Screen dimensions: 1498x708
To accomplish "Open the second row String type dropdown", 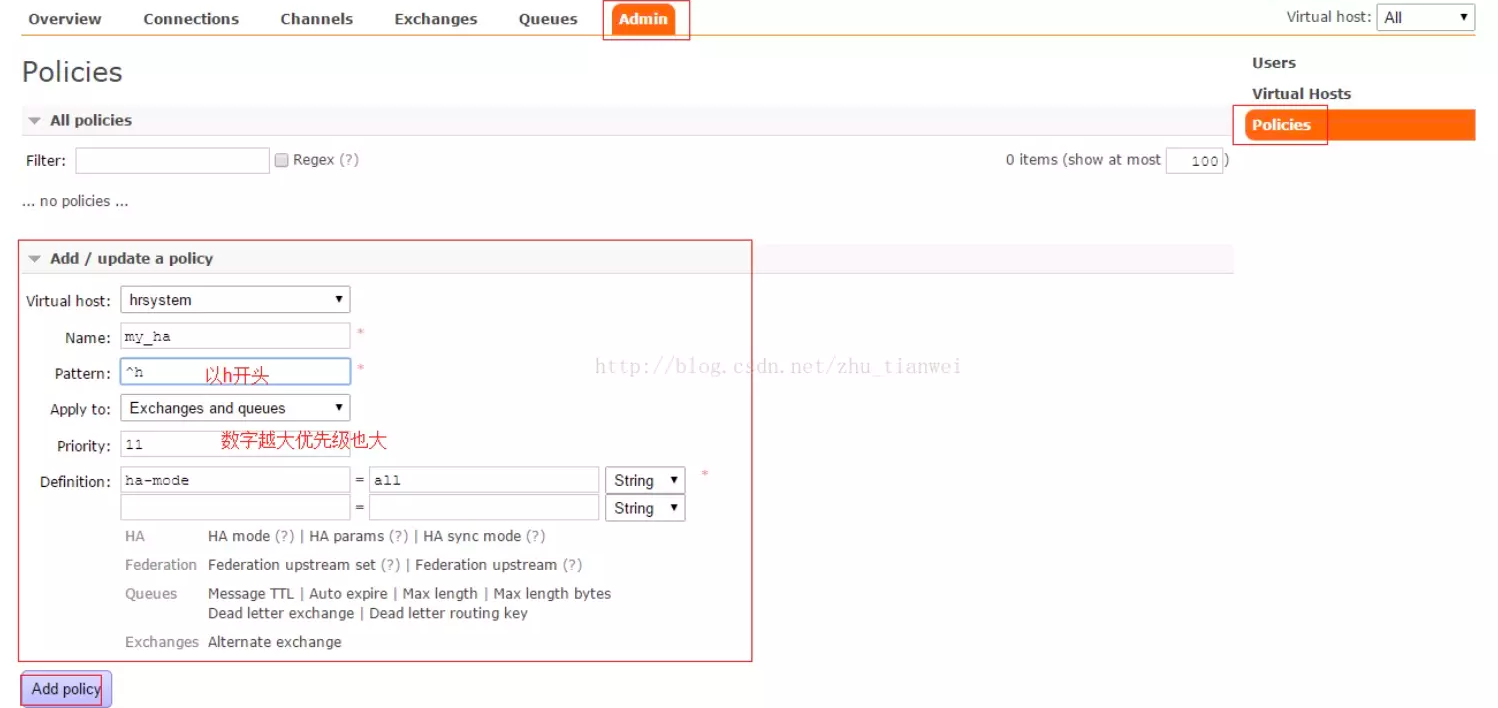I will click(x=645, y=508).
